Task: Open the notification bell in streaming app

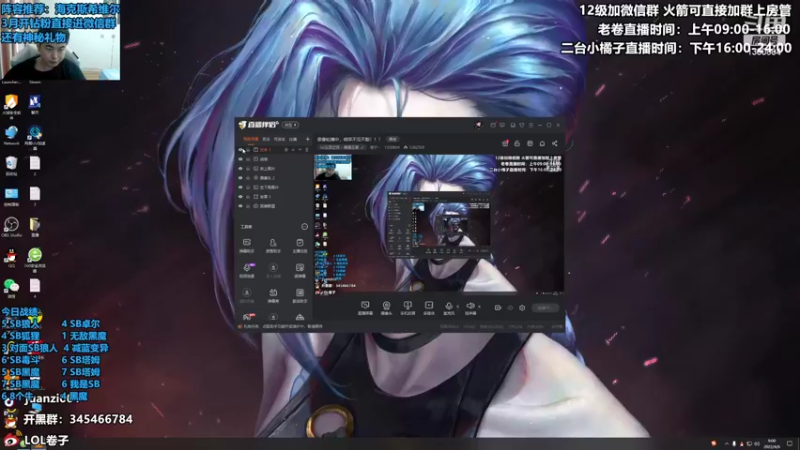Action: [542, 143]
